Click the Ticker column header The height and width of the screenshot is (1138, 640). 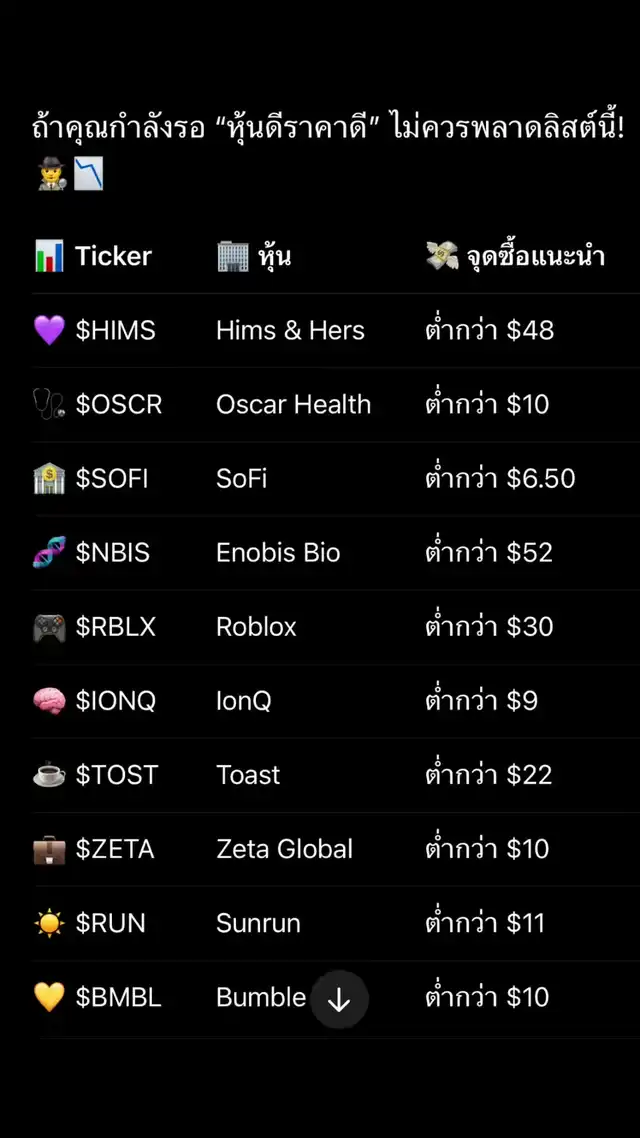[113, 256]
